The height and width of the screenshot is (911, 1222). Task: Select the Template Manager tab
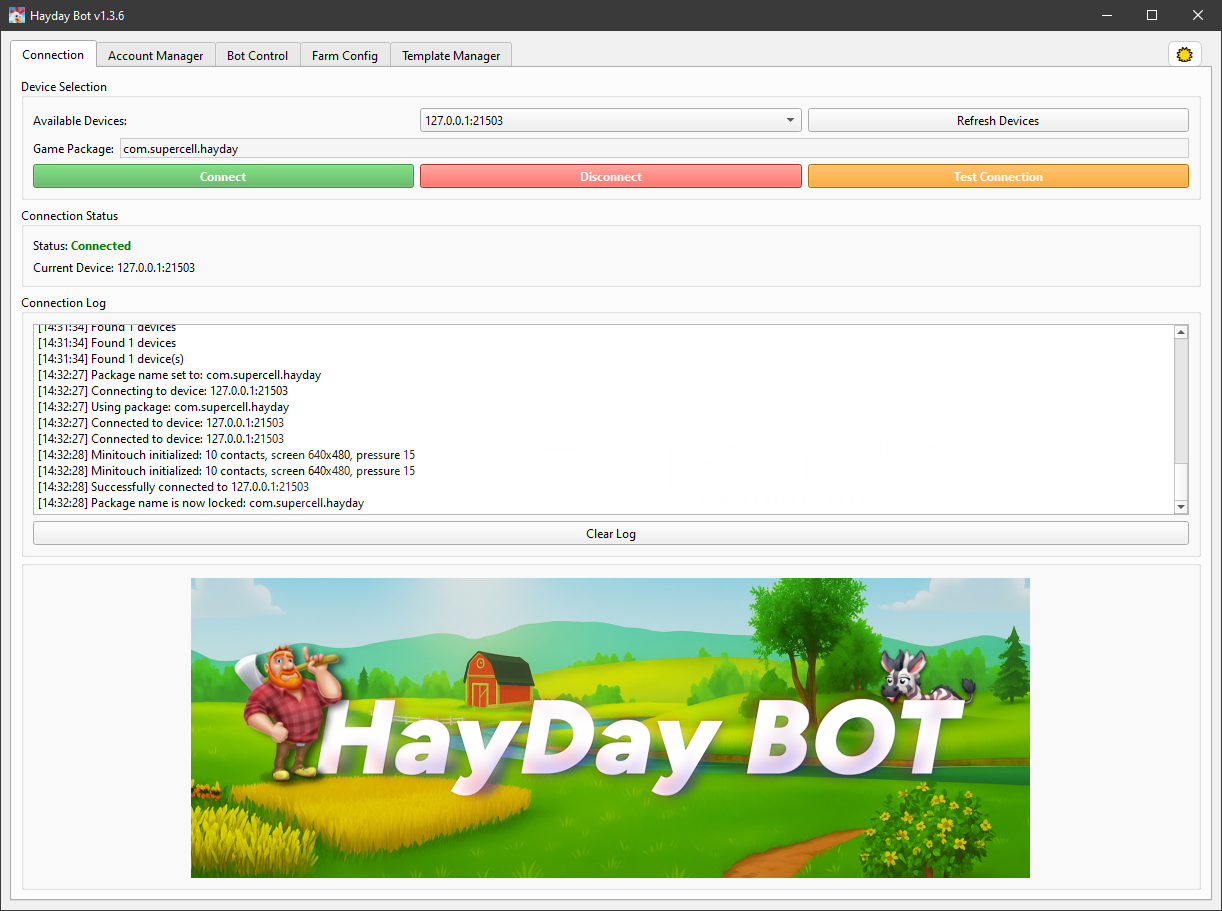(451, 56)
